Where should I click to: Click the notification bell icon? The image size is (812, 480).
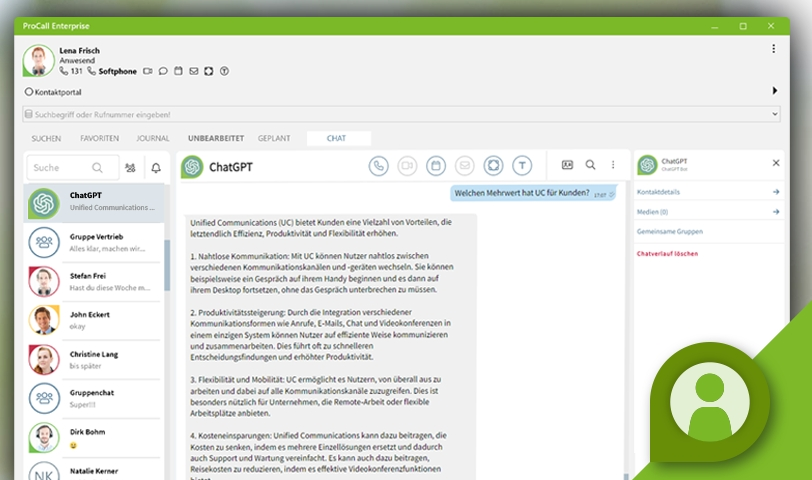pos(156,168)
